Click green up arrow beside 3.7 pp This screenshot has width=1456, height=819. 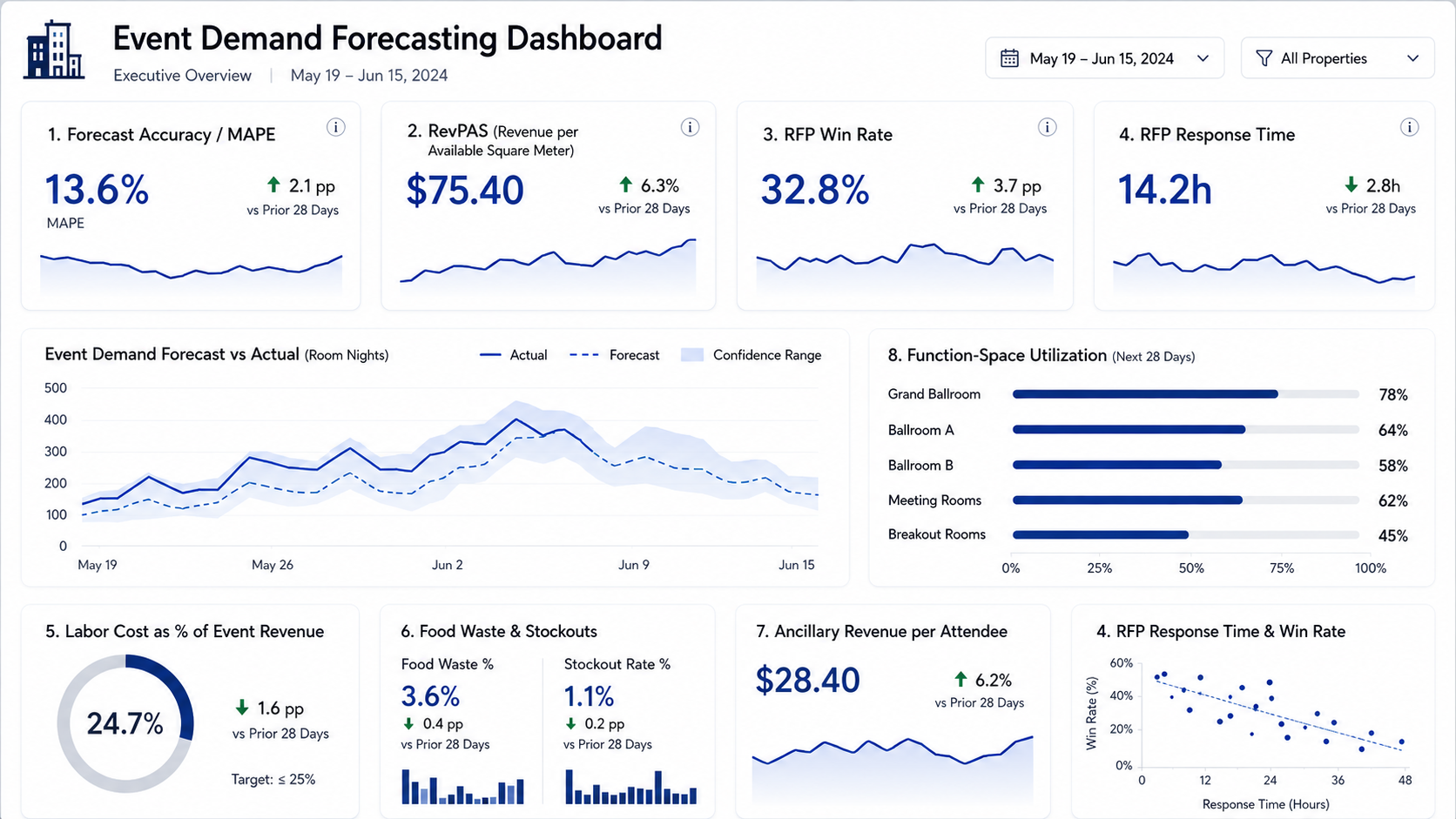977,185
